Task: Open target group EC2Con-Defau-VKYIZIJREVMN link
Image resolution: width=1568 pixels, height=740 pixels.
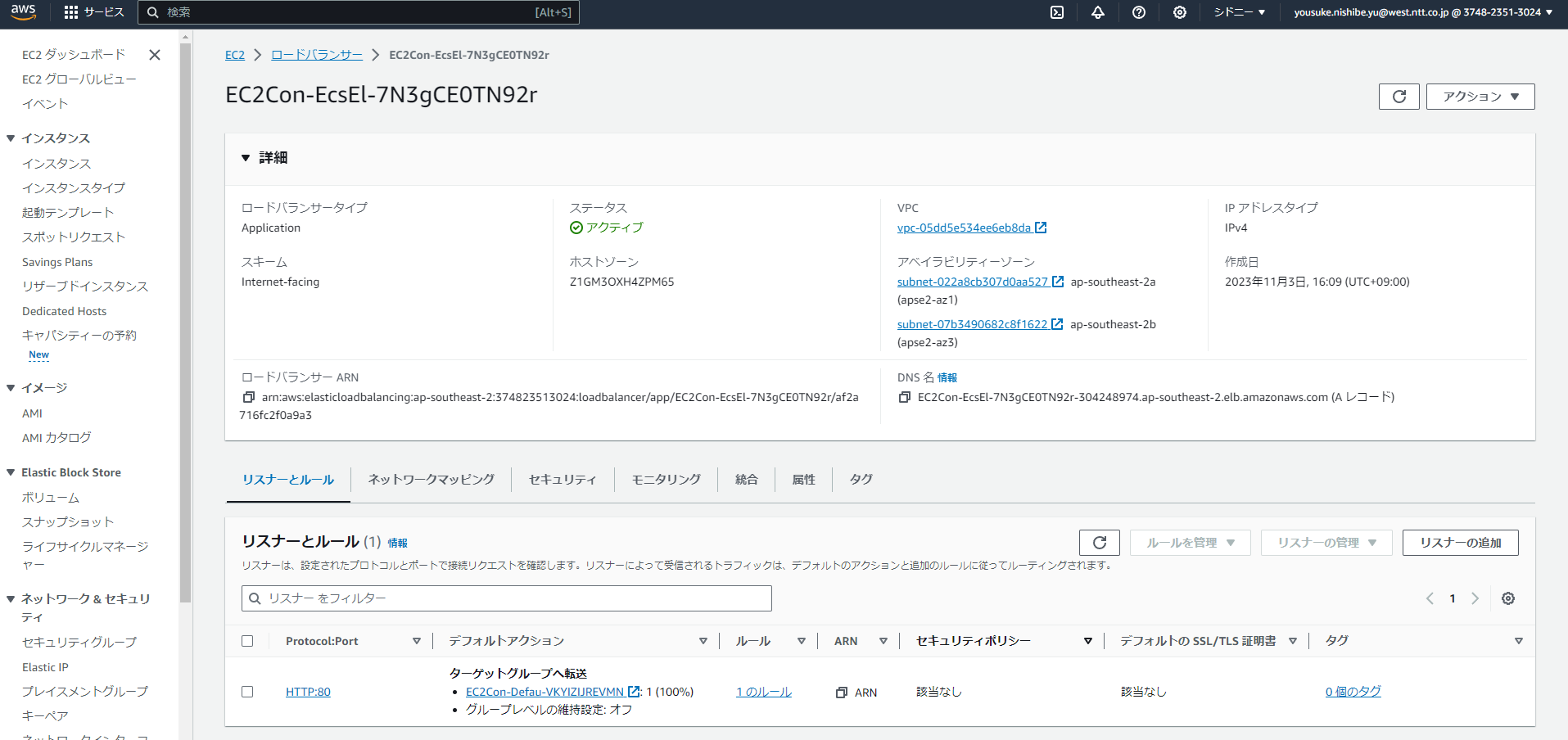Action: coord(545,692)
